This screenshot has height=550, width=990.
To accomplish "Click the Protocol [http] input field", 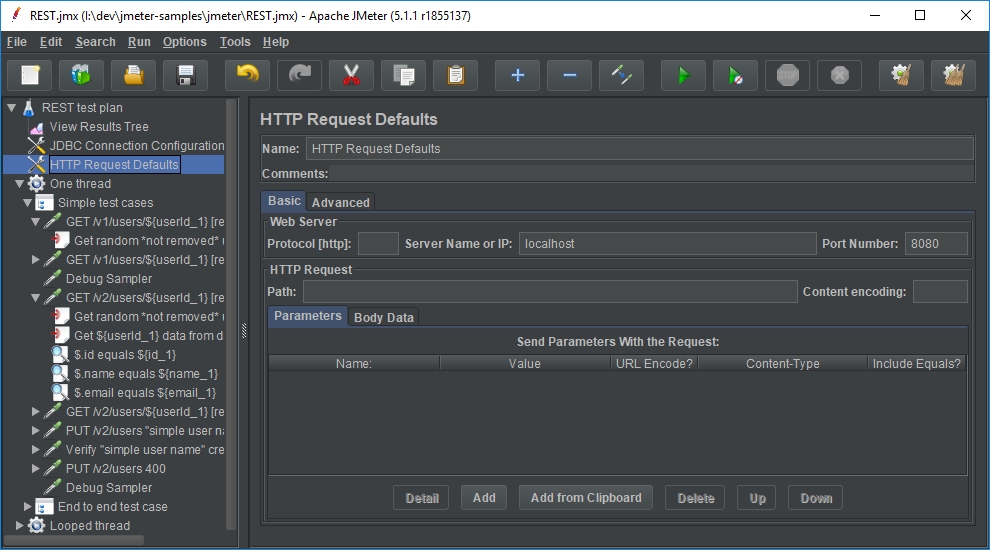I will click(378, 244).
